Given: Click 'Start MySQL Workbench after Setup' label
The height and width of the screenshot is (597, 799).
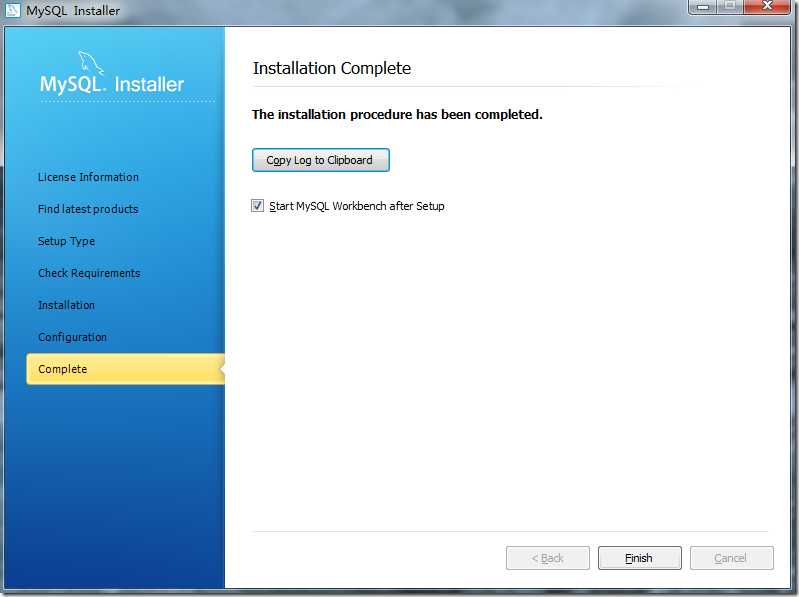Looking at the screenshot, I should pos(357,206).
